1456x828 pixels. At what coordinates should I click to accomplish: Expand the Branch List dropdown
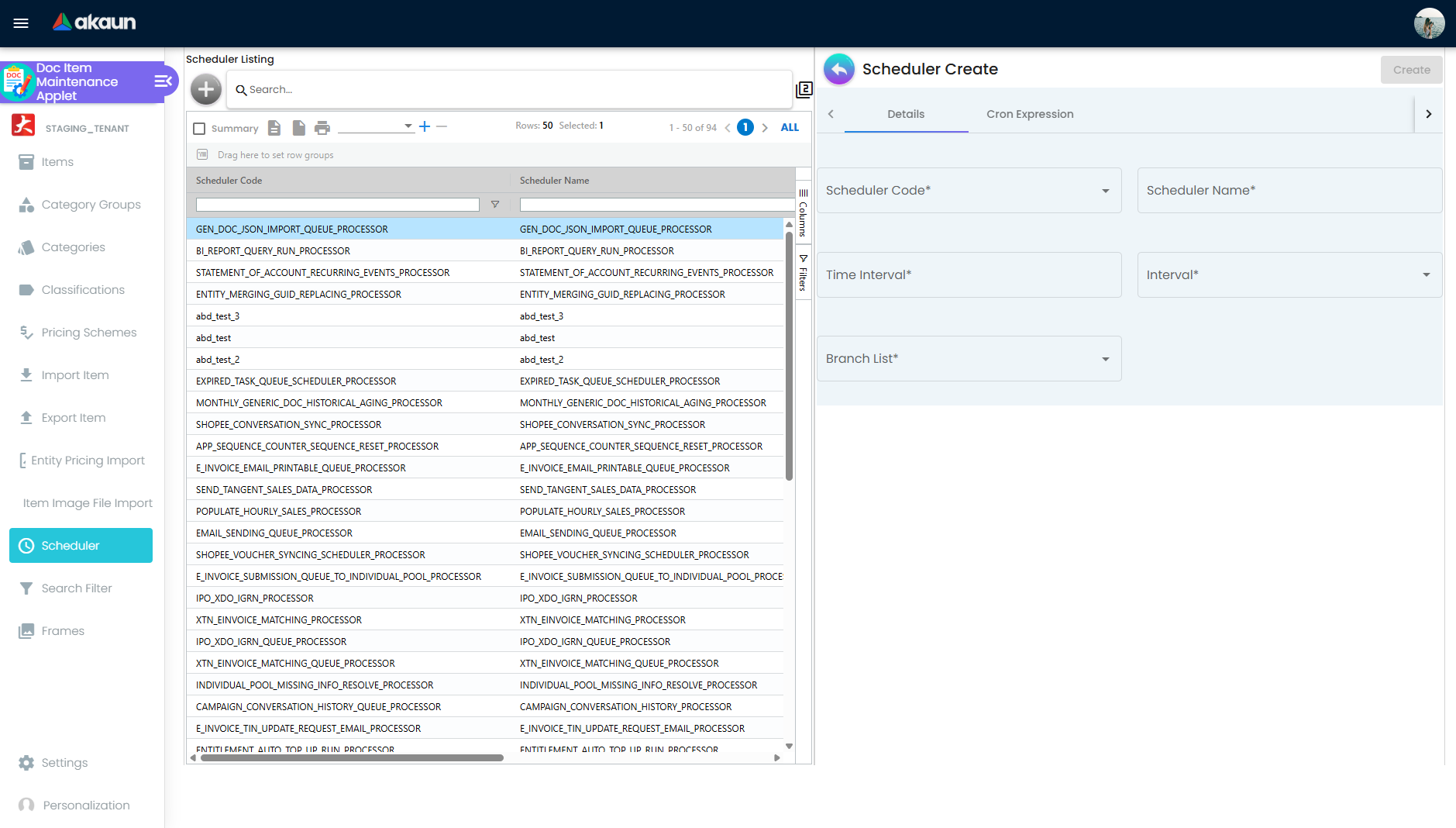[1105, 359]
